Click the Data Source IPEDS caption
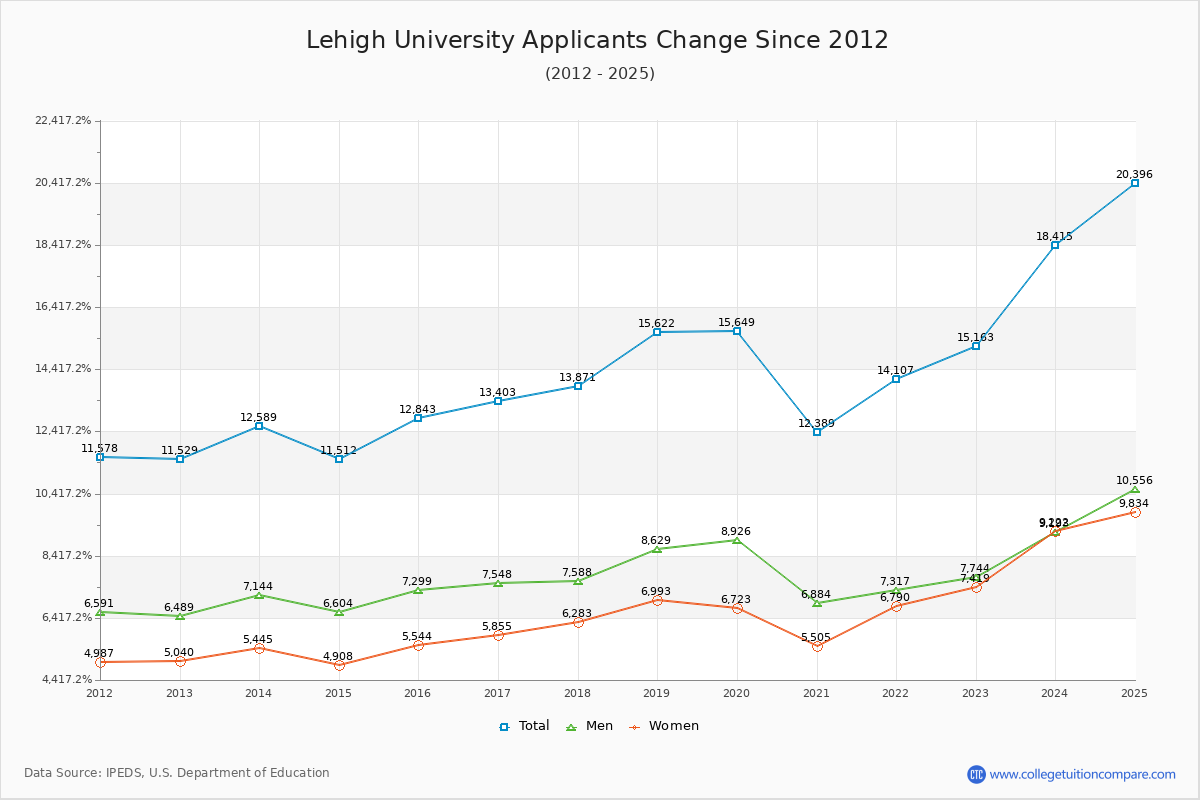This screenshot has height=800, width=1200. pos(177,773)
